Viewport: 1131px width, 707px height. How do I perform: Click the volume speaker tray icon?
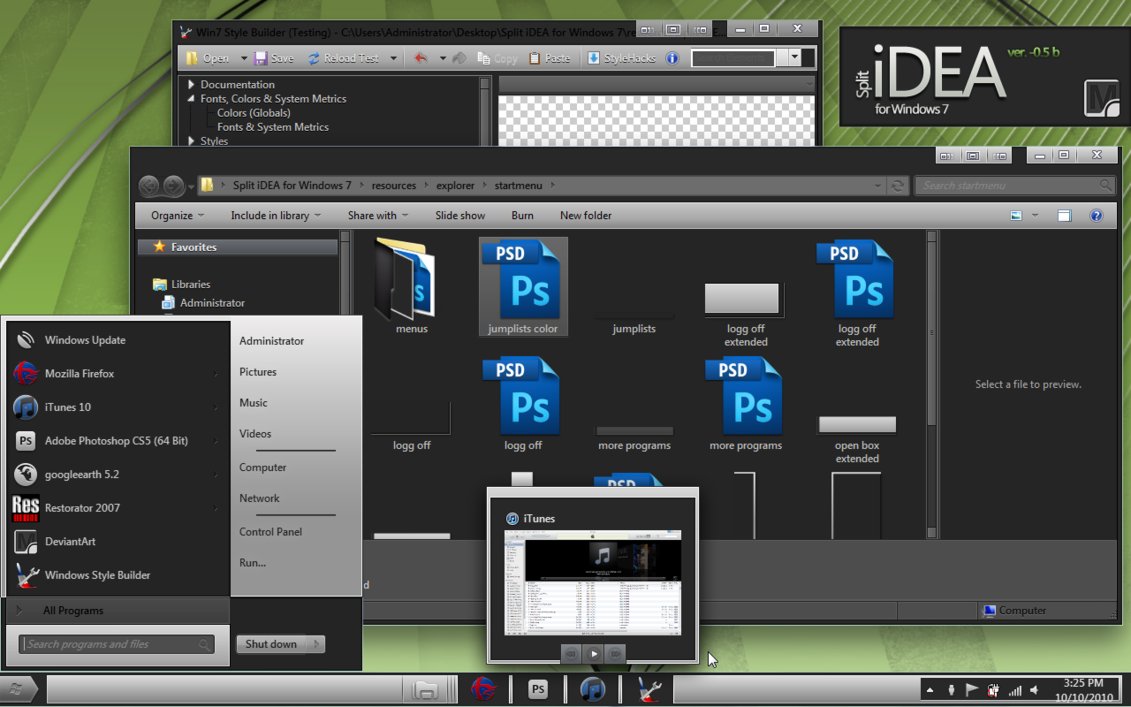coord(1034,690)
